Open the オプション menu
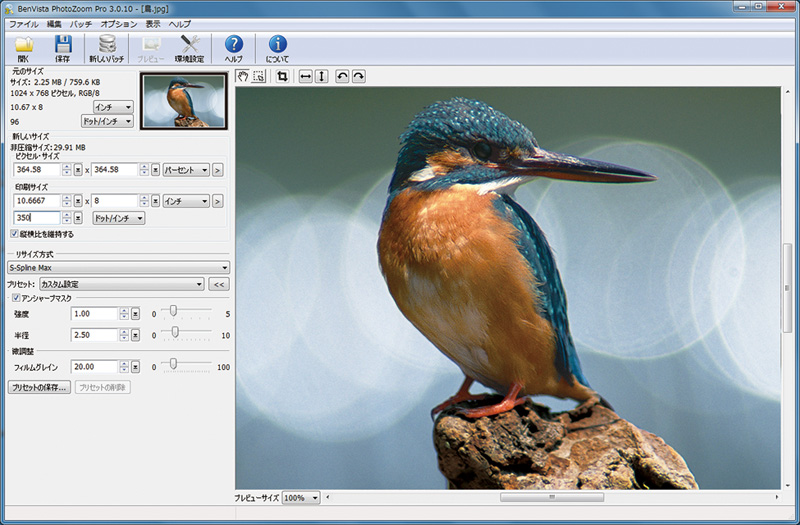Image resolution: width=800 pixels, height=525 pixels. pos(119,24)
